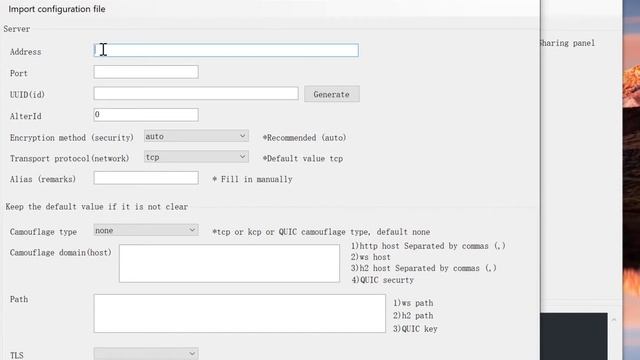Click "Sharing panel" label in background window

[x=567, y=43]
